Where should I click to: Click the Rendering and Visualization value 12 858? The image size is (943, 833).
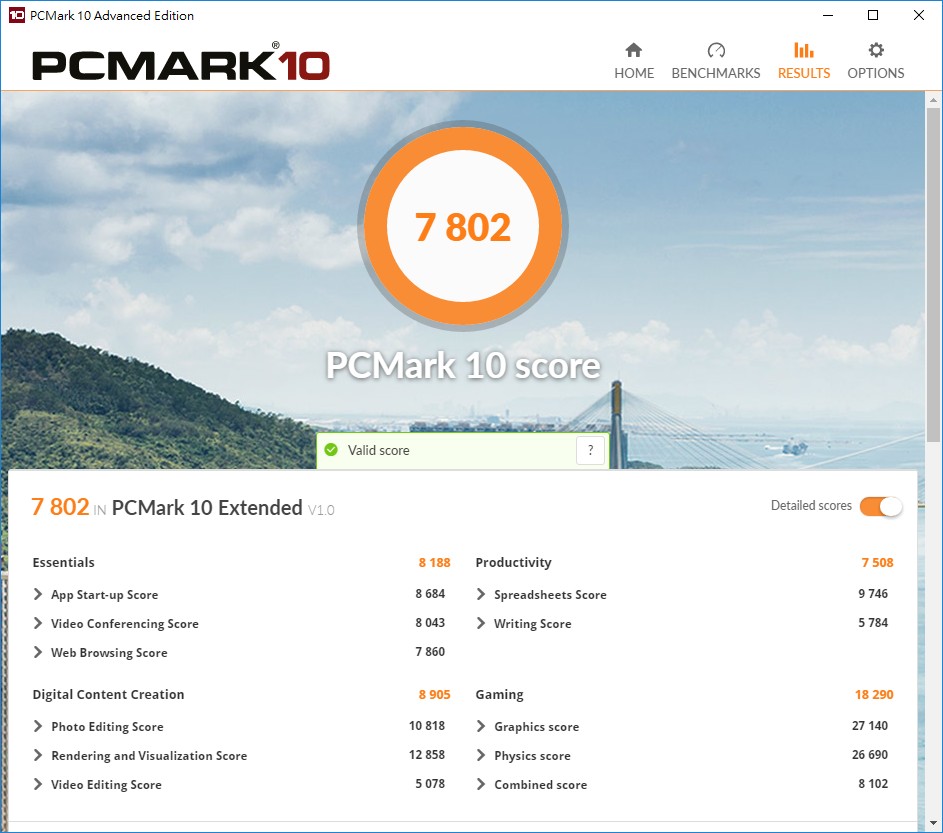[x=427, y=754]
